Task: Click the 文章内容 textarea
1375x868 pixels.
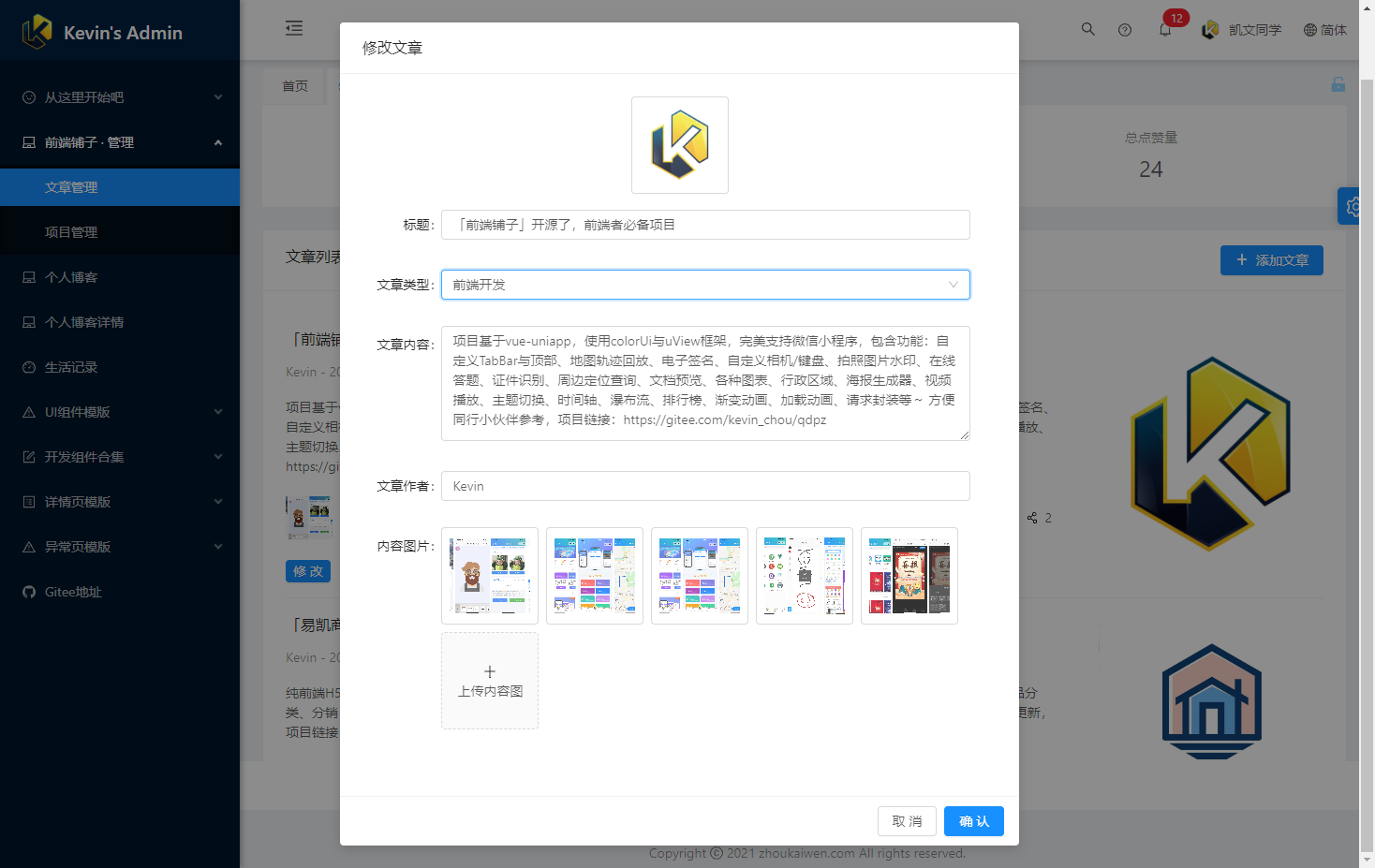Action: (705, 383)
